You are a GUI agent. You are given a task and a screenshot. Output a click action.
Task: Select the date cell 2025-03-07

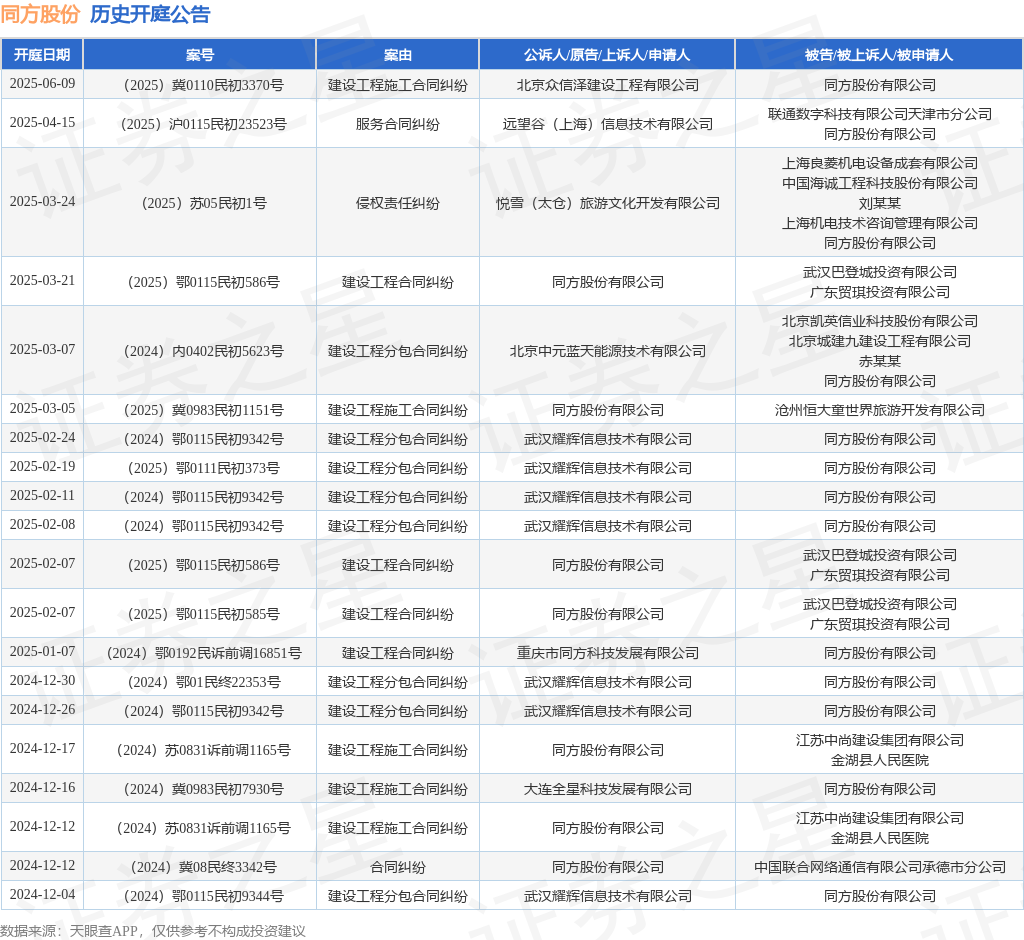[42, 350]
